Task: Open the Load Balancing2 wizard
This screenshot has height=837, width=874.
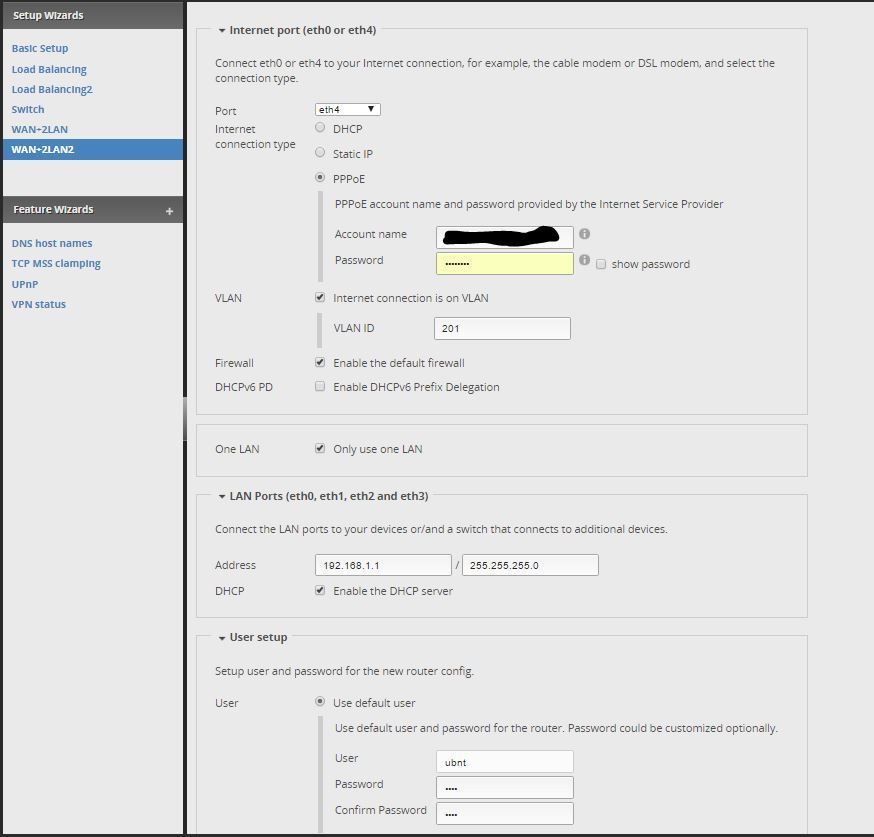Action: point(52,89)
